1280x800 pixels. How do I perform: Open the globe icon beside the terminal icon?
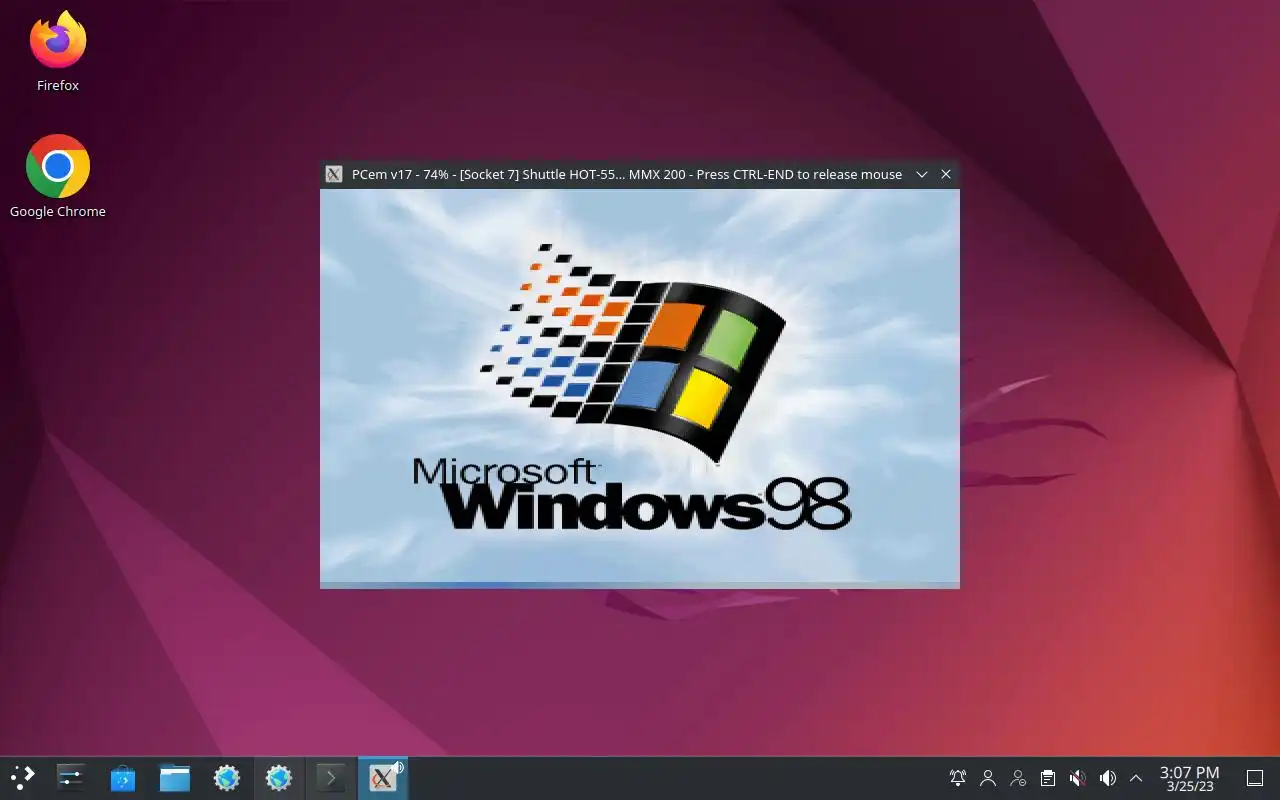pos(279,778)
